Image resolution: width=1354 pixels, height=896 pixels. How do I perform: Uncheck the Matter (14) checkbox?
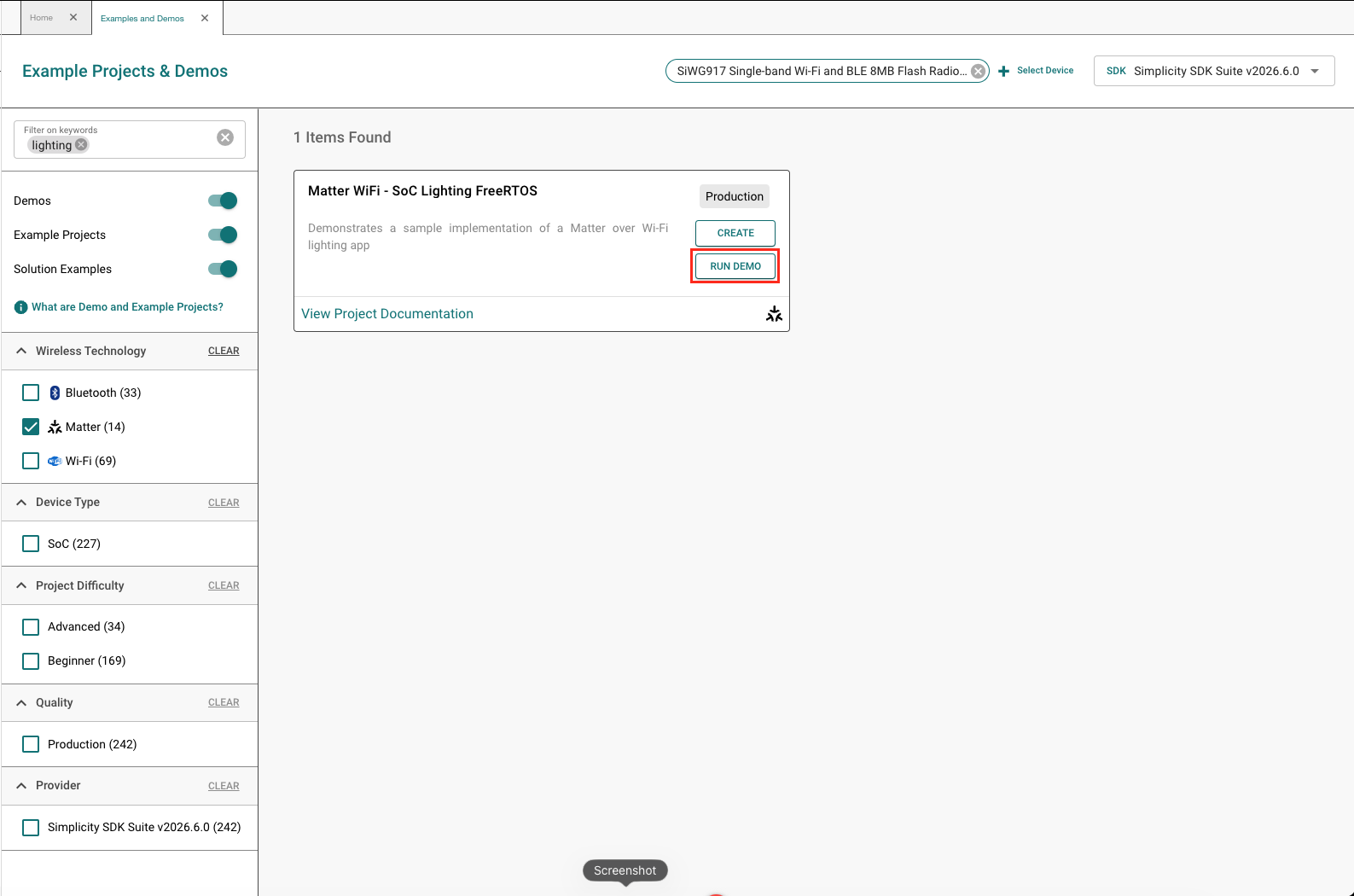pyautogui.click(x=31, y=427)
